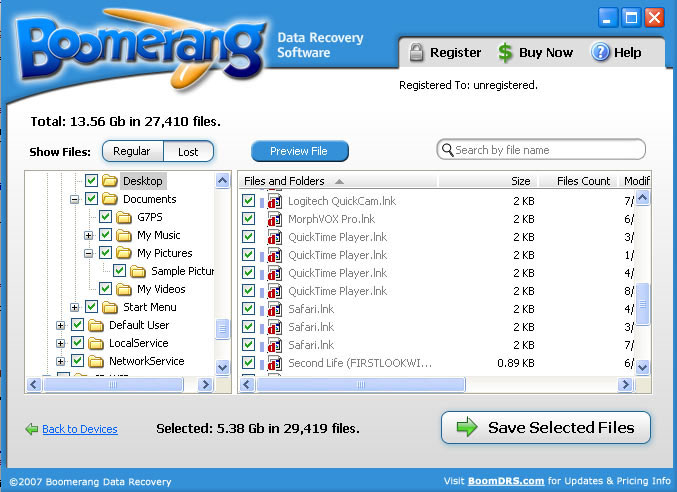The width and height of the screenshot is (677, 492).
Task: Click the folder tree vertical scrollbar thumb
Action: point(222,329)
